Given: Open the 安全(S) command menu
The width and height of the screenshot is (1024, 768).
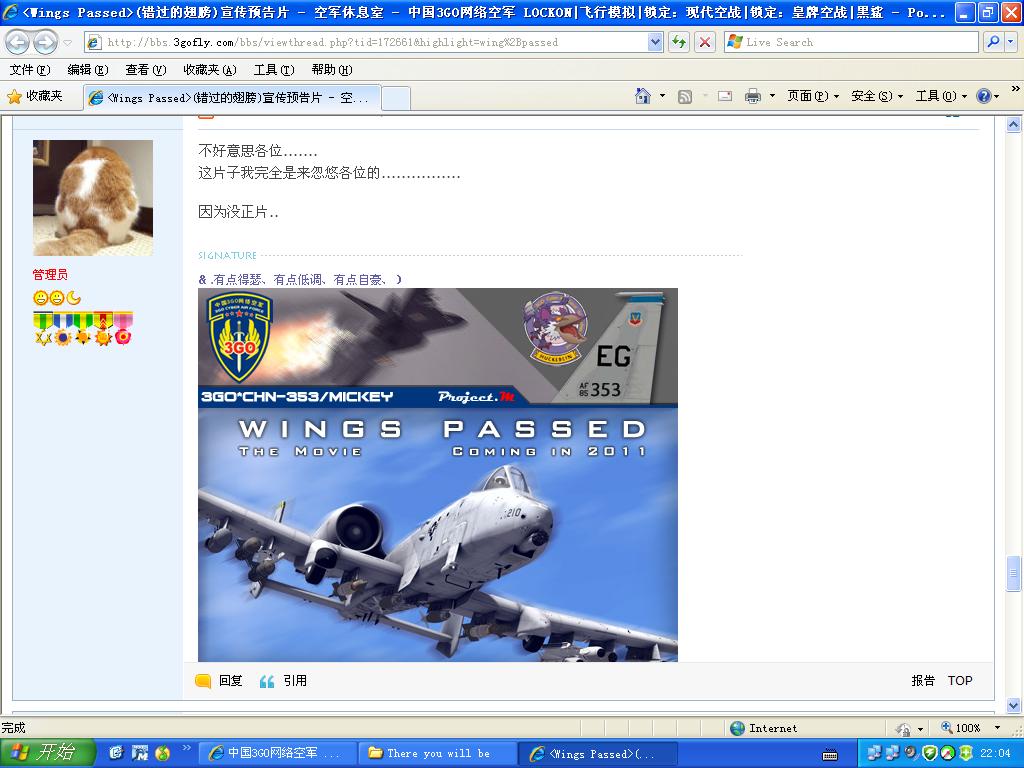Looking at the screenshot, I should 876,97.
